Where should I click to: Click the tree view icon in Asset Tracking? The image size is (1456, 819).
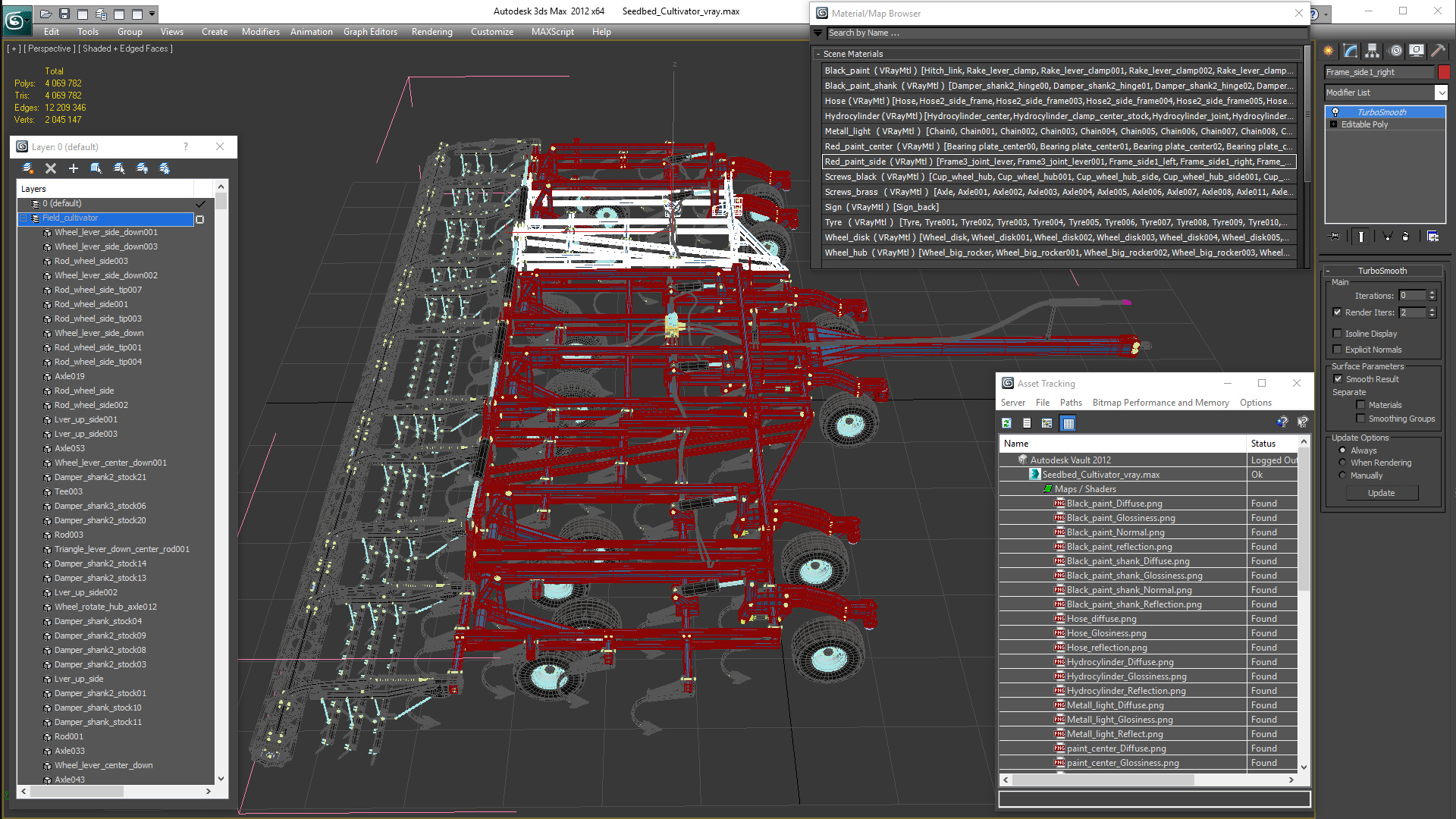pos(1047,423)
